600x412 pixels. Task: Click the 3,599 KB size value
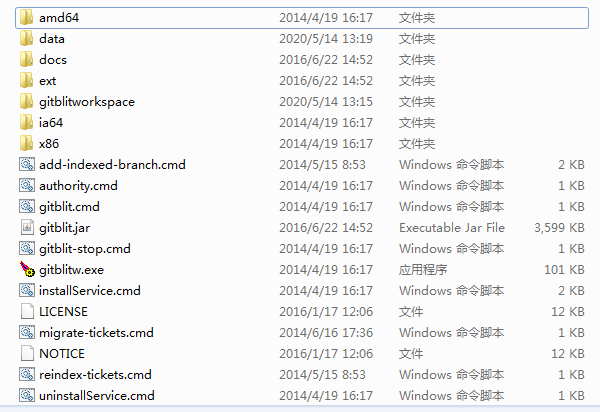pos(559,228)
